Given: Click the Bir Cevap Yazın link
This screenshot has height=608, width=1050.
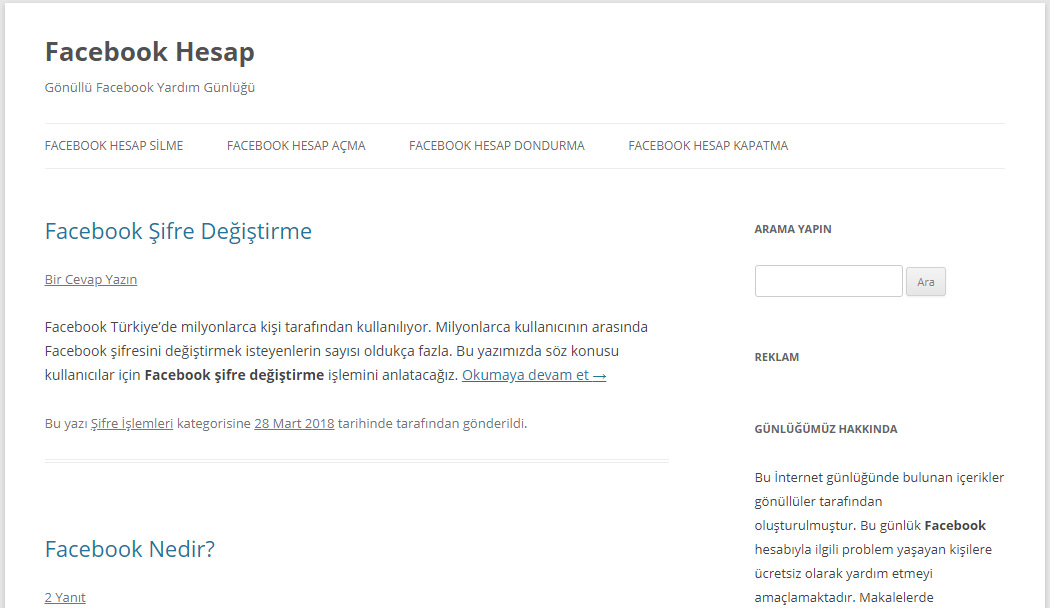Looking at the screenshot, I should (91, 279).
